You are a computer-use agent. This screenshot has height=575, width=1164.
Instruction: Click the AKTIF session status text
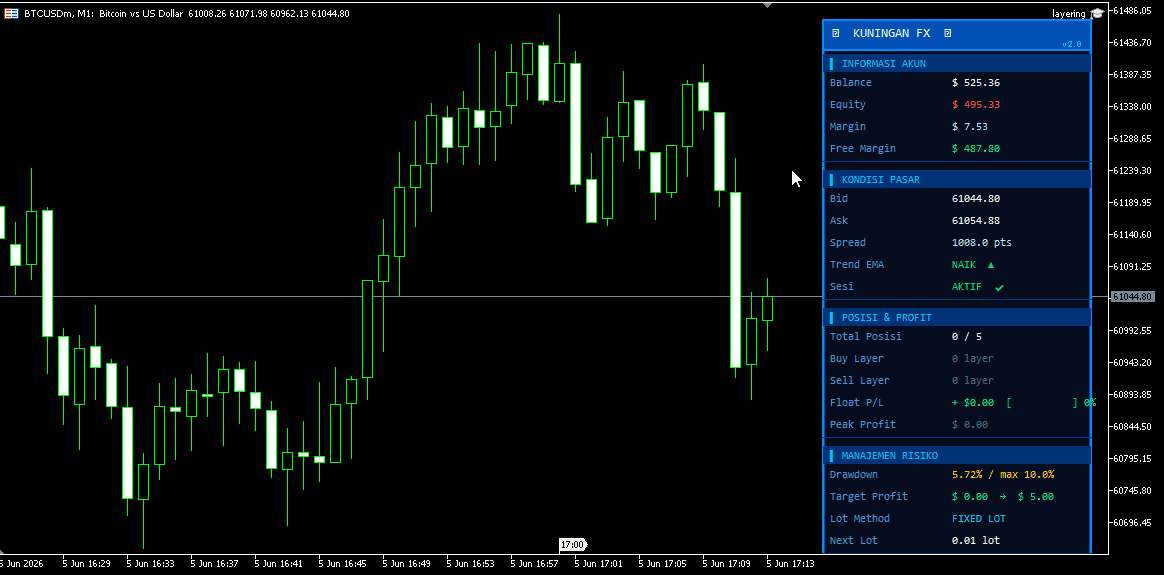pyautogui.click(x=967, y=286)
